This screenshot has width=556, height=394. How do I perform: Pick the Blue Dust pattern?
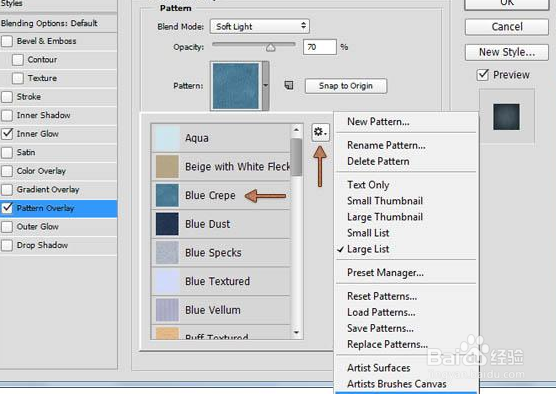click(222, 224)
